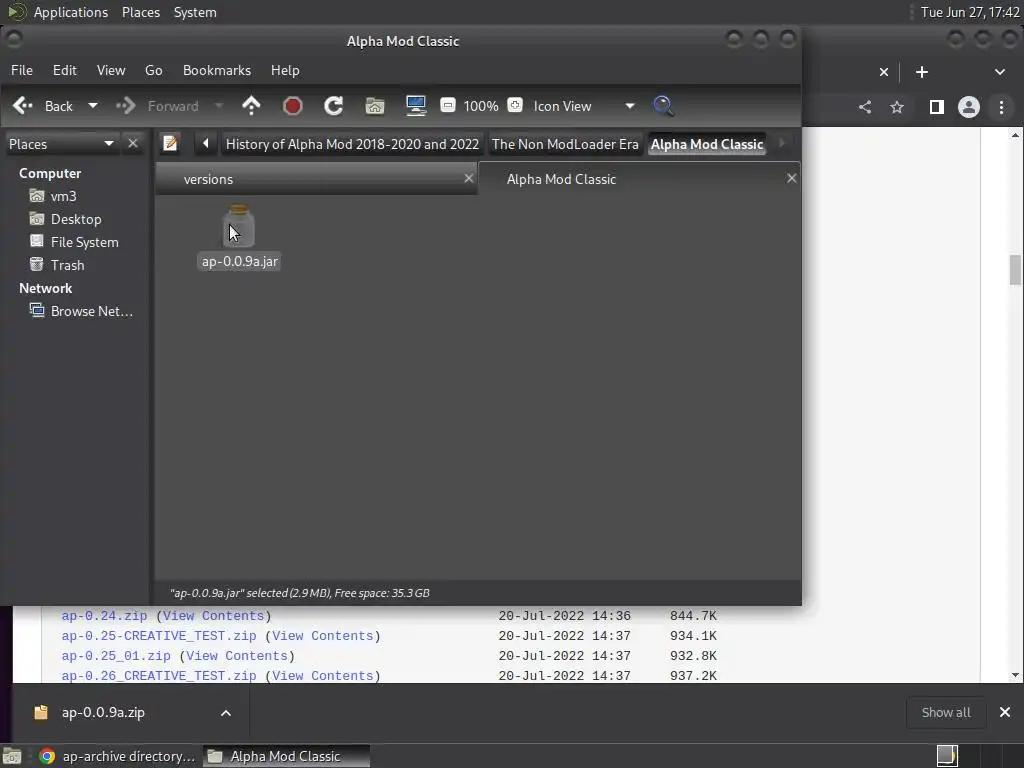Image resolution: width=1024 pixels, height=768 pixels.
Task: Open the Home folder icon
Action: coord(375,106)
